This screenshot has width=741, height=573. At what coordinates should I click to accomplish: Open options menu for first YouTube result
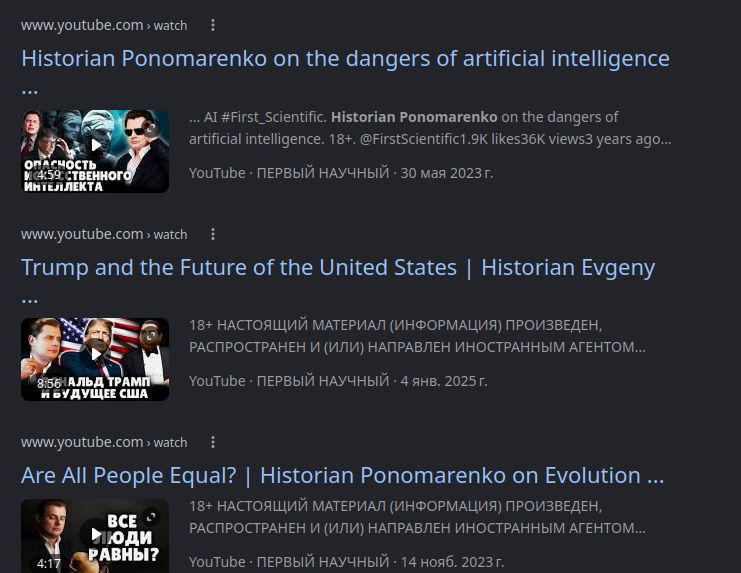213,25
